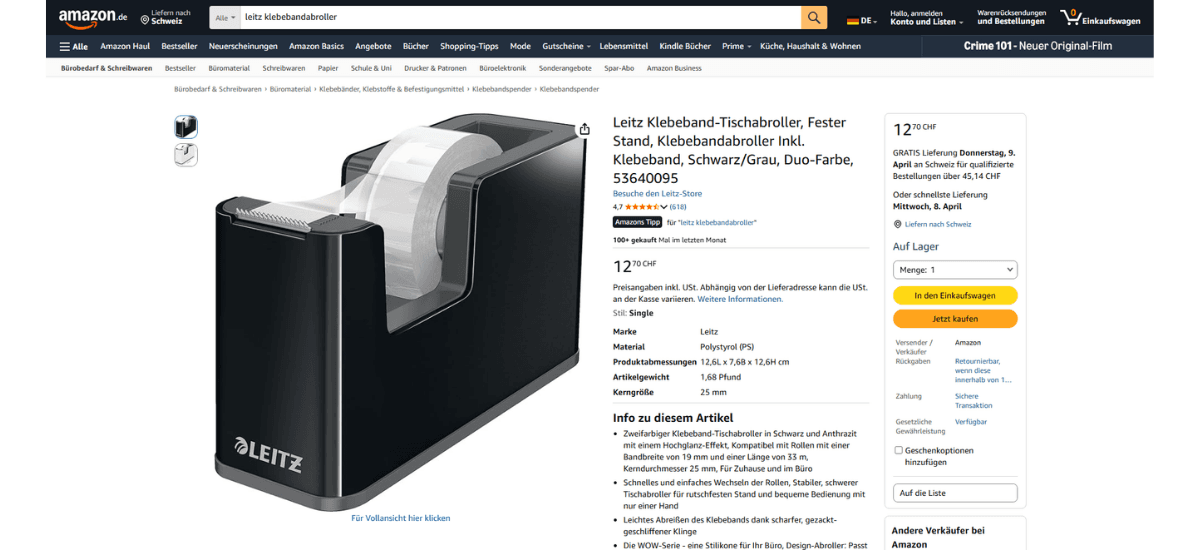The image size is (1200, 550).
Task: Open the Alle hamburger menu
Action: coord(74,46)
